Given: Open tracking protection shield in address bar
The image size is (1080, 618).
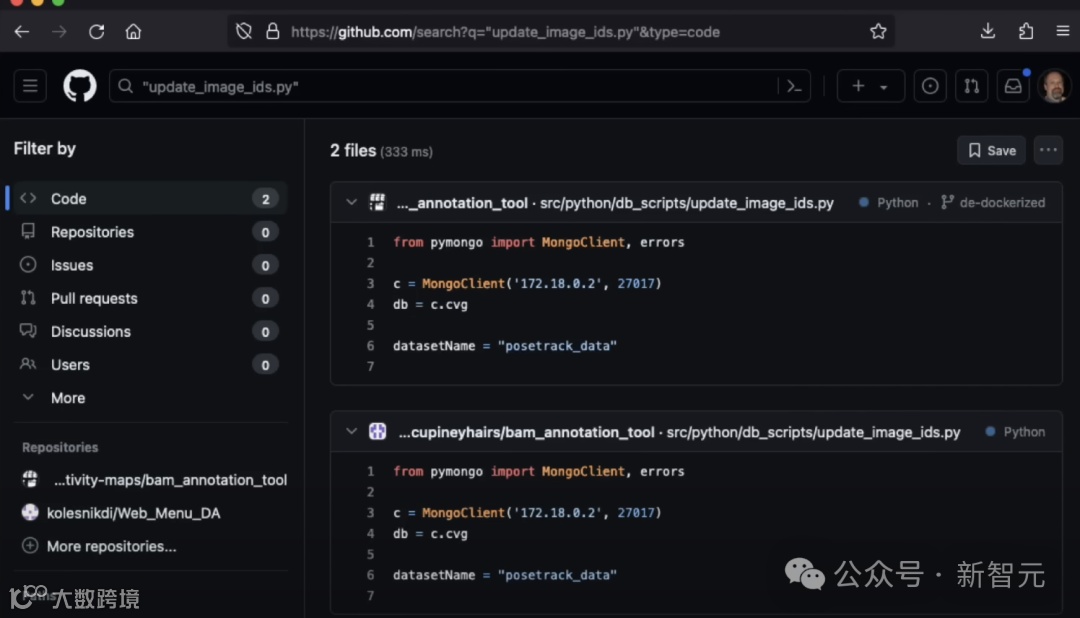Looking at the screenshot, I should tap(244, 32).
